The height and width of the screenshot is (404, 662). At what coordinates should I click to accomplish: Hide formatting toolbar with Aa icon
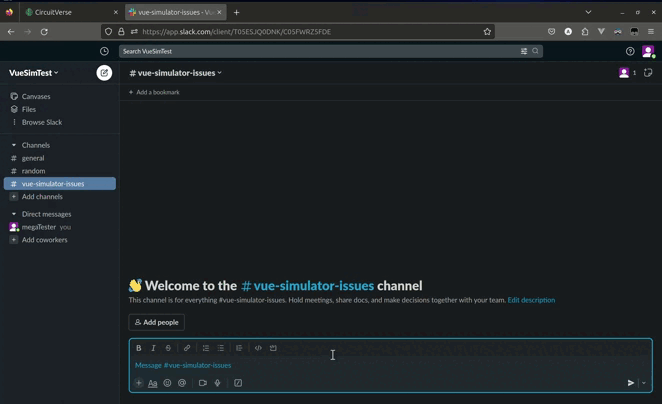[153, 383]
